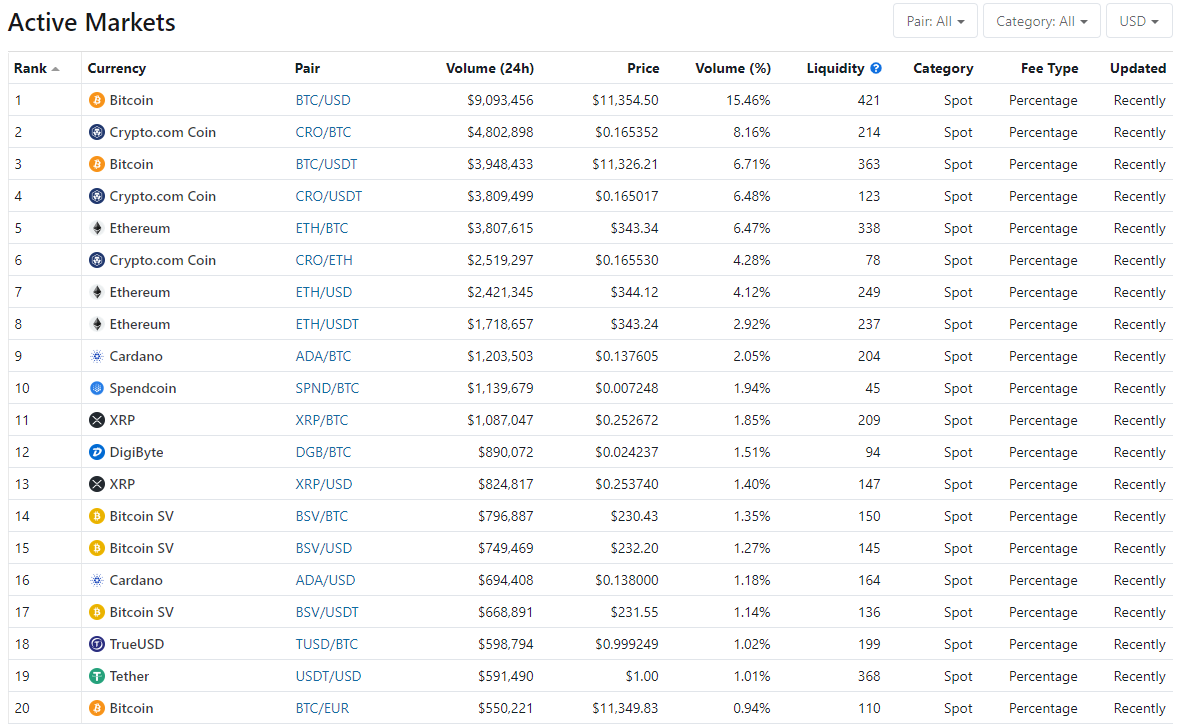
Task: Click the TrueUSD currency name
Action: click(136, 644)
